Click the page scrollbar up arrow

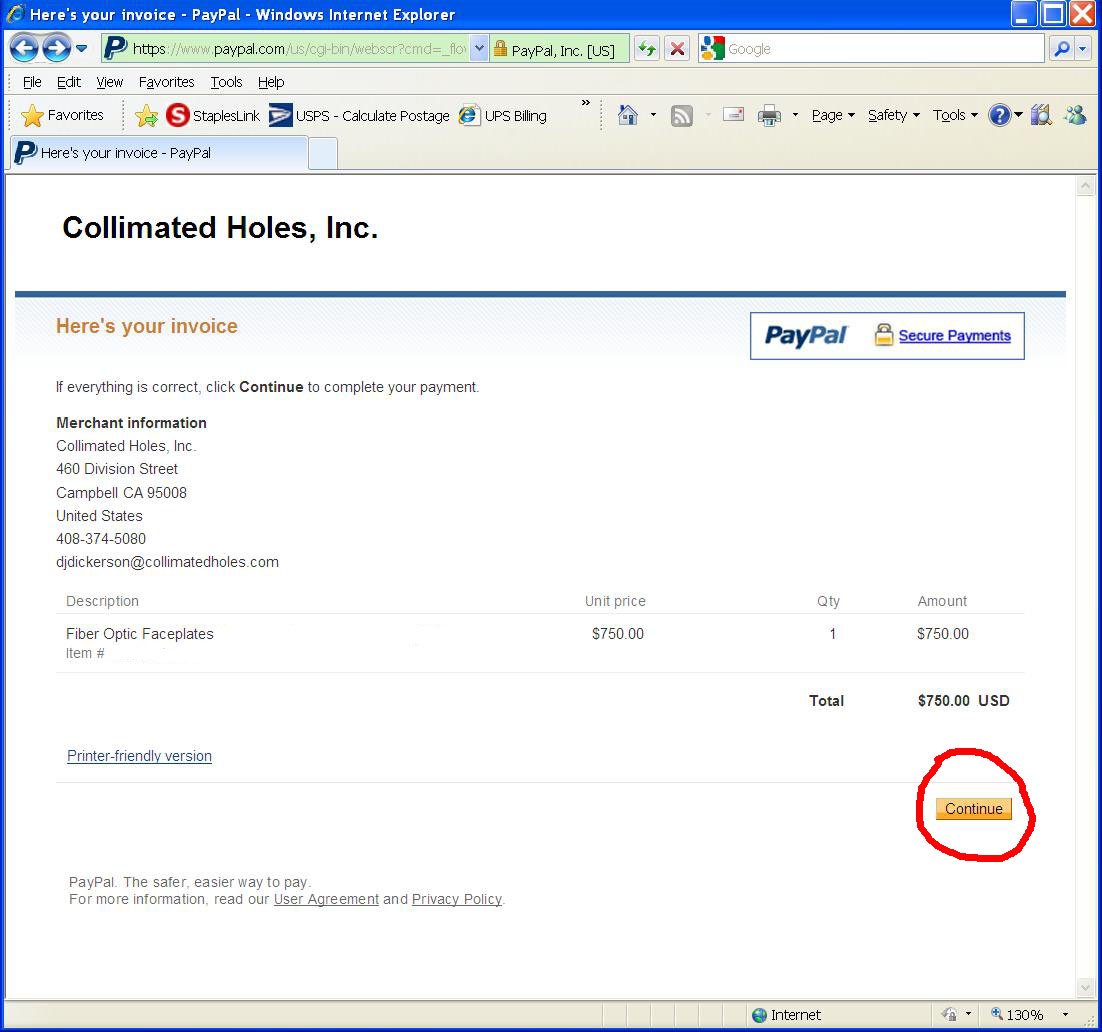pyautogui.click(x=1085, y=186)
